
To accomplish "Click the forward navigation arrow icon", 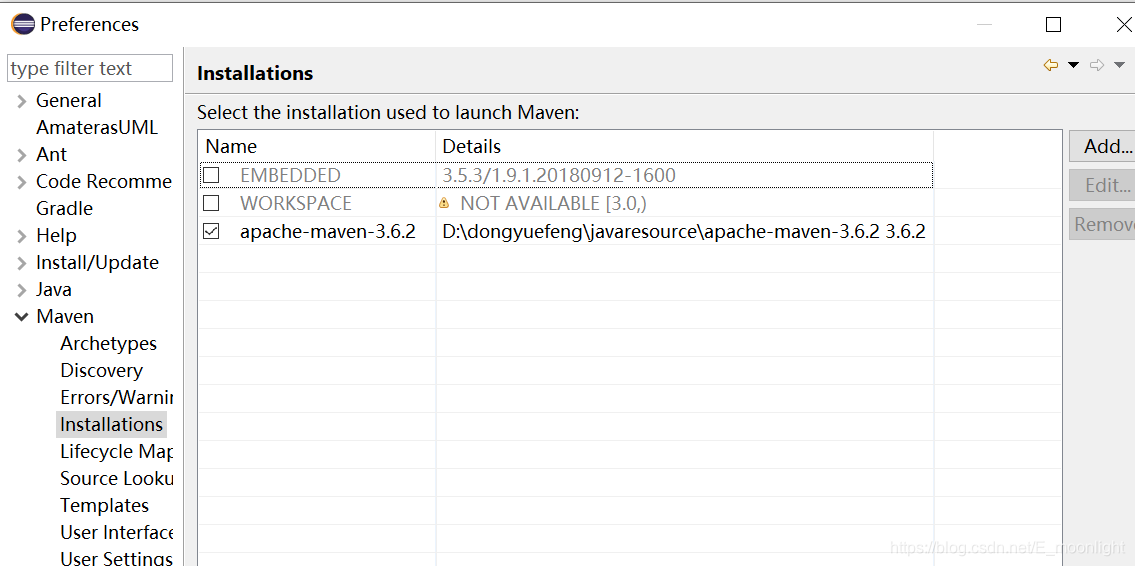I will [x=1097, y=65].
